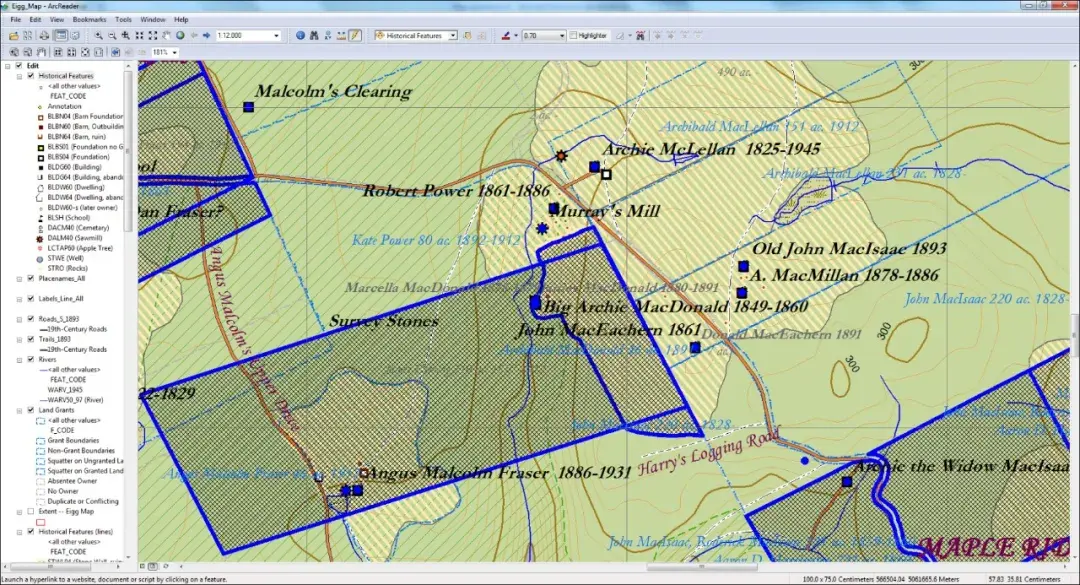Image resolution: width=1080 pixels, height=585 pixels.
Task: Activate the Hyperlink lightning bolt tool
Action: click(x=354, y=34)
